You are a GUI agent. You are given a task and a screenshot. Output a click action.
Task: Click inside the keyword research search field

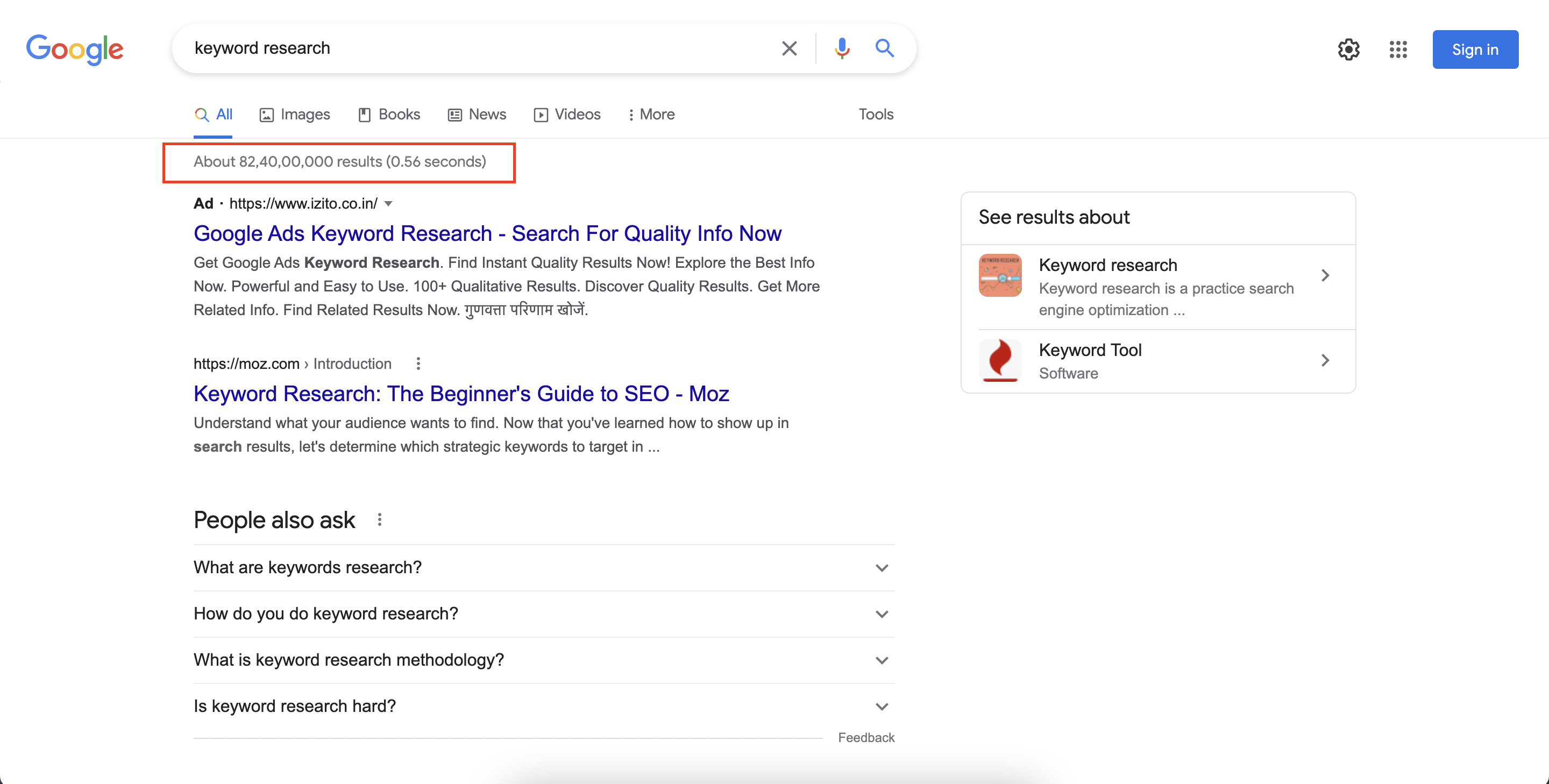(481, 48)
